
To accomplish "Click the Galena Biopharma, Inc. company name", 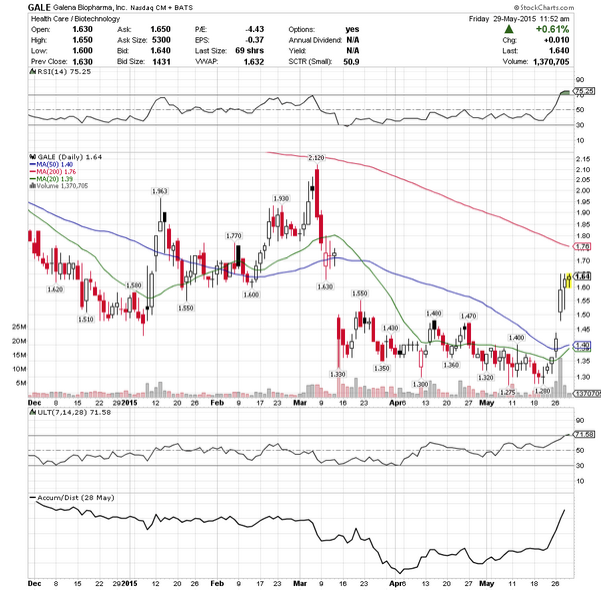I will (x=90, y=8).
